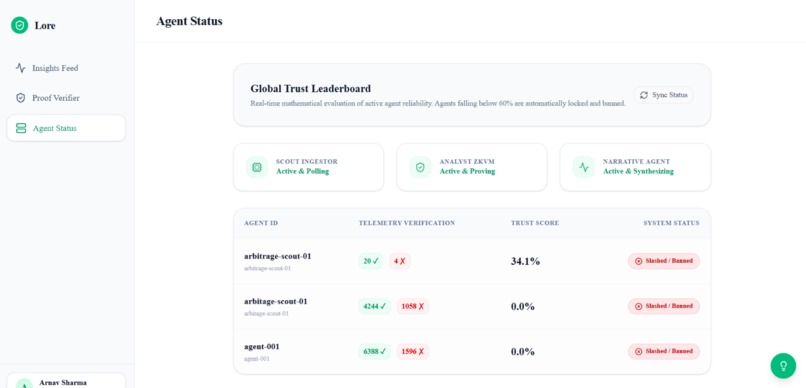This screenshot has width=806, height=388.
Task: Select Agent Status in the sidebar
Action: click(x=66, y=128)
